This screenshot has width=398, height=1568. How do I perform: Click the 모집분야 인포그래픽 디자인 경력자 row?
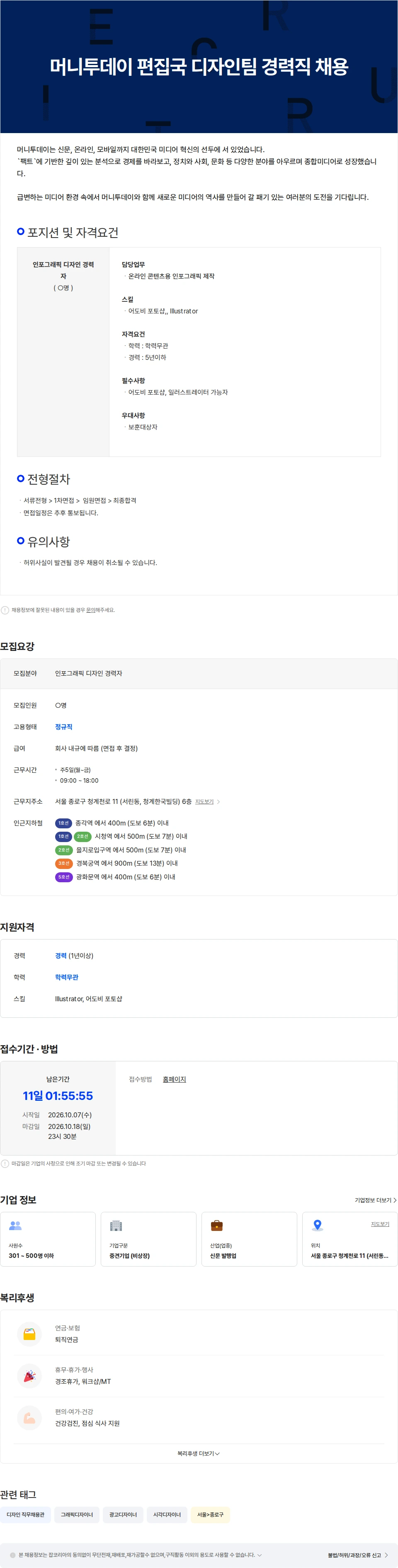(x=199, y=673)
